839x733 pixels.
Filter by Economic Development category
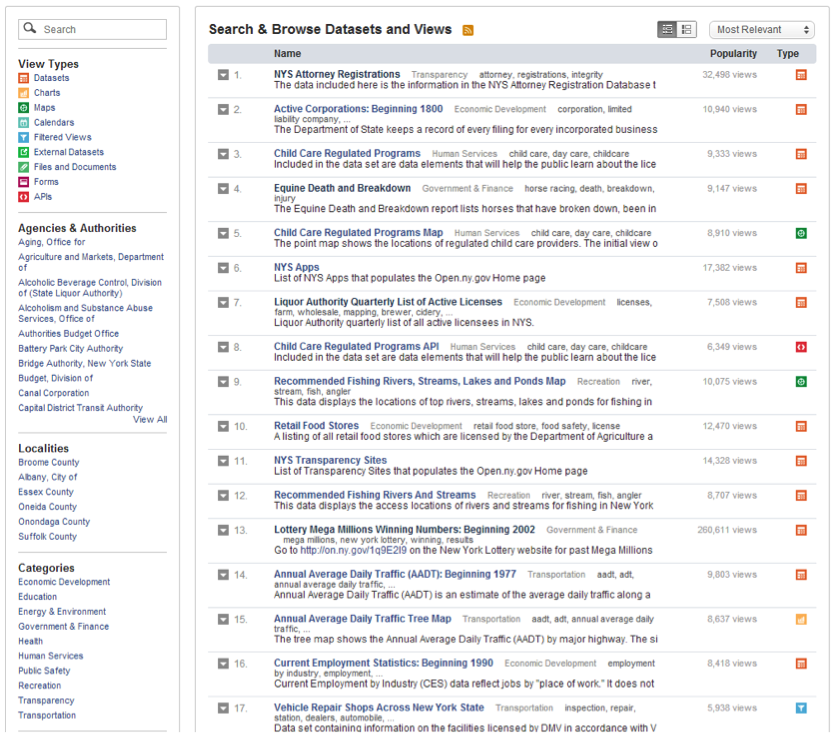pyautogui.click(x=64, y=582)
